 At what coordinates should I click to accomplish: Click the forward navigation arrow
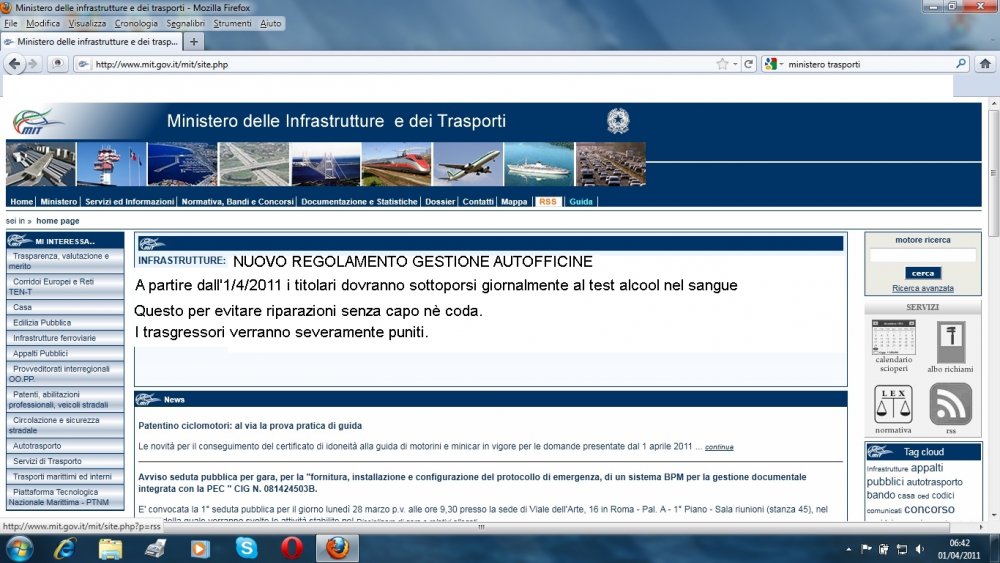[33, 64]
